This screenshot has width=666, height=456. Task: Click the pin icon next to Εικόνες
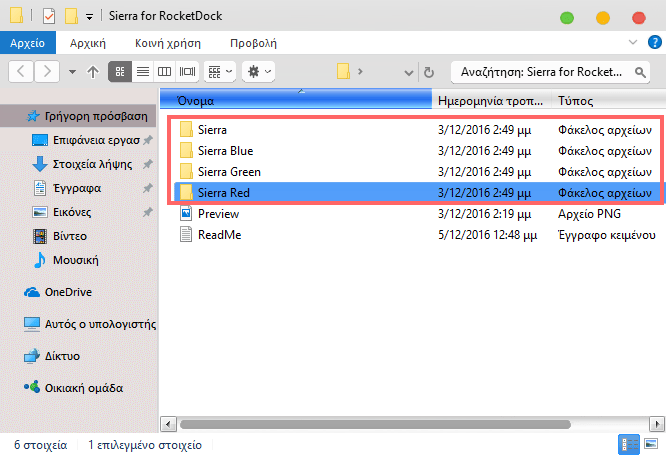click(x=147, y=212)
